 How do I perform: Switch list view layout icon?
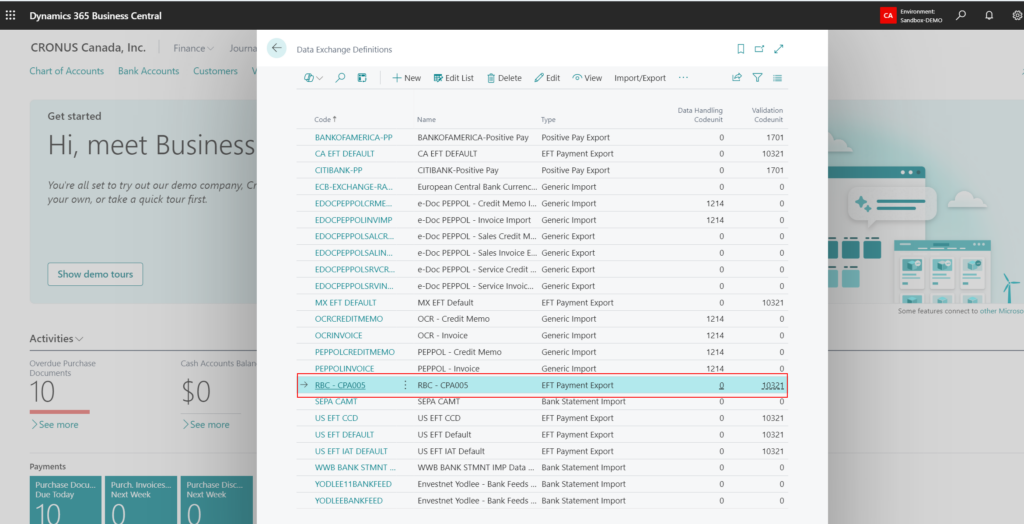click(x=777, y=78)
